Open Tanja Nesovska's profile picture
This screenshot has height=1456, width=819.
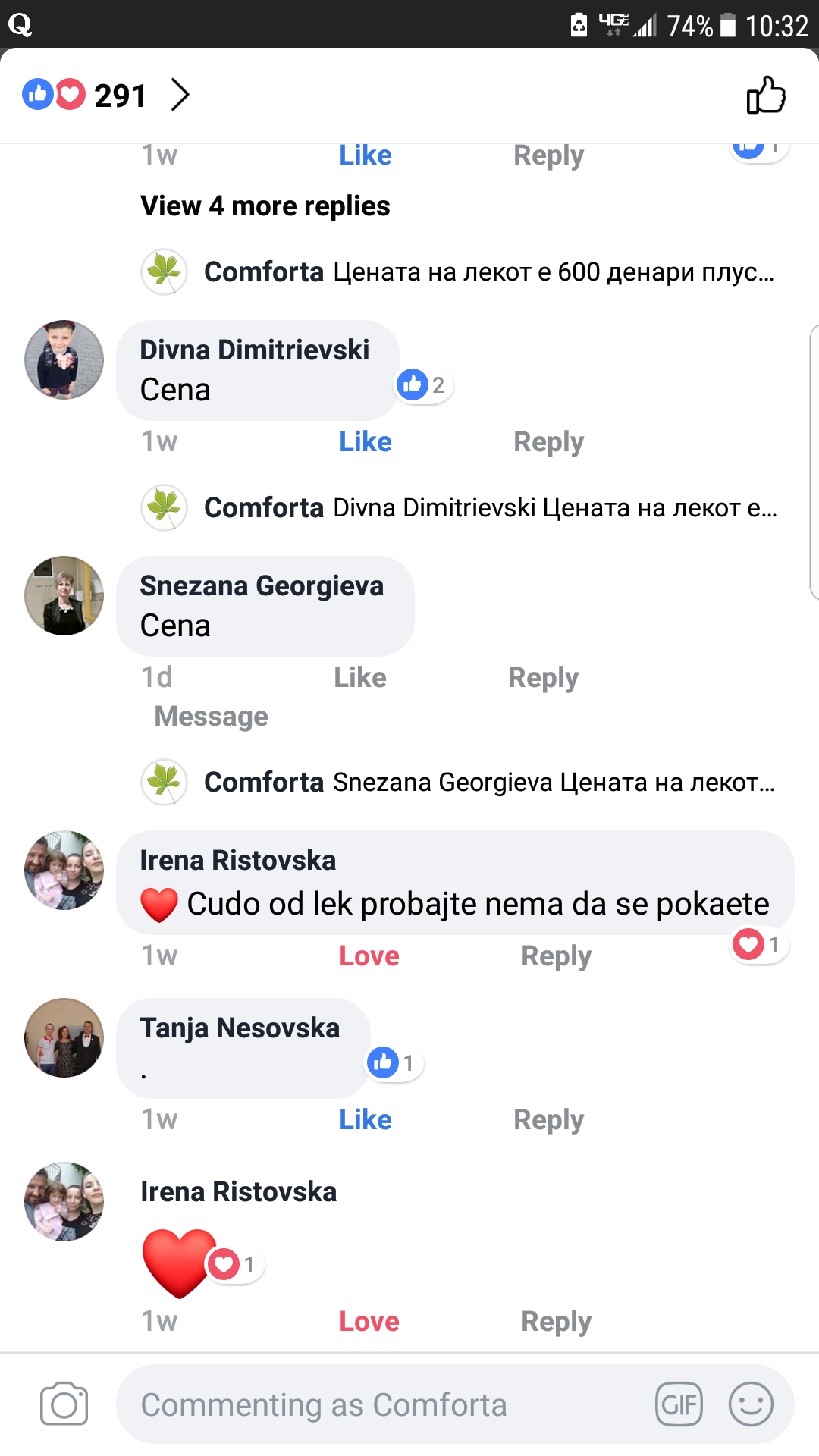[x=64, y=1038]
